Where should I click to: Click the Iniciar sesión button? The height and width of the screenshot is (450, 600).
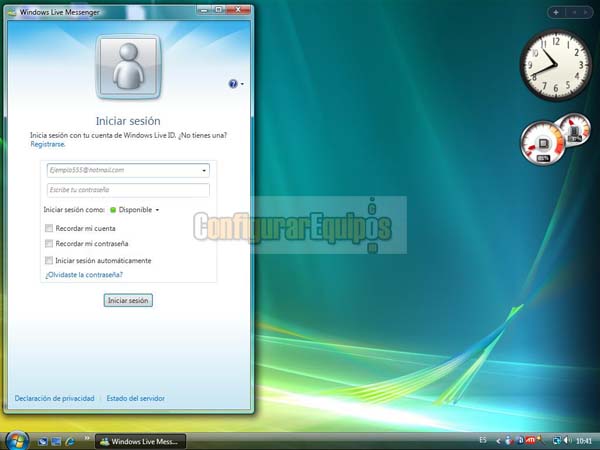(x=128, y=300)
